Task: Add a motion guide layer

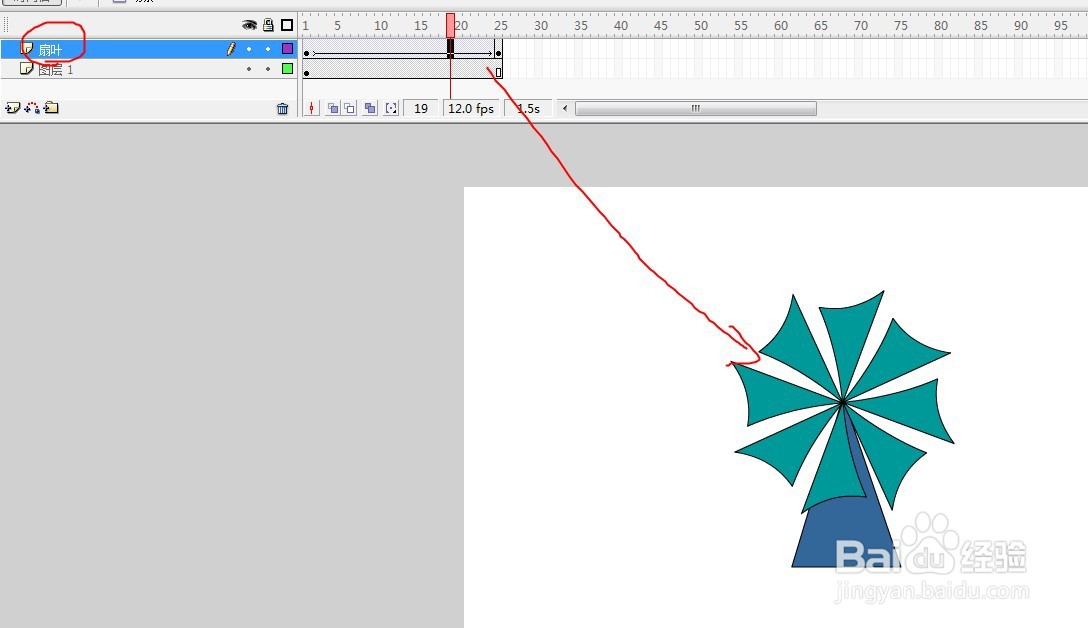Action: click(32, 108)
